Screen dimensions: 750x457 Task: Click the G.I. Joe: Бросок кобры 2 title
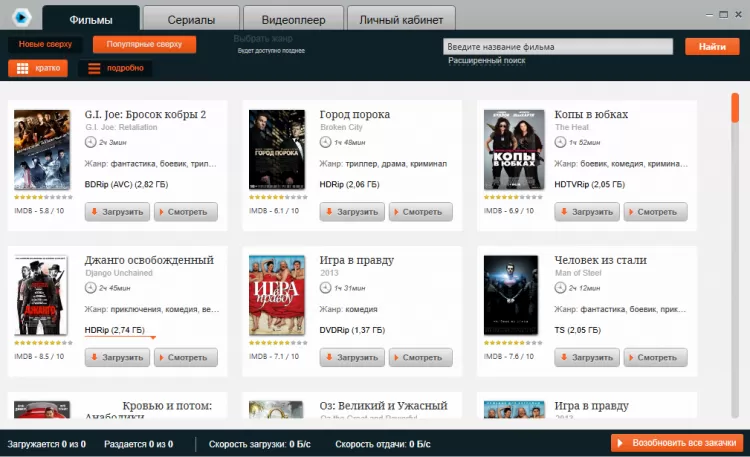(145, 114)
